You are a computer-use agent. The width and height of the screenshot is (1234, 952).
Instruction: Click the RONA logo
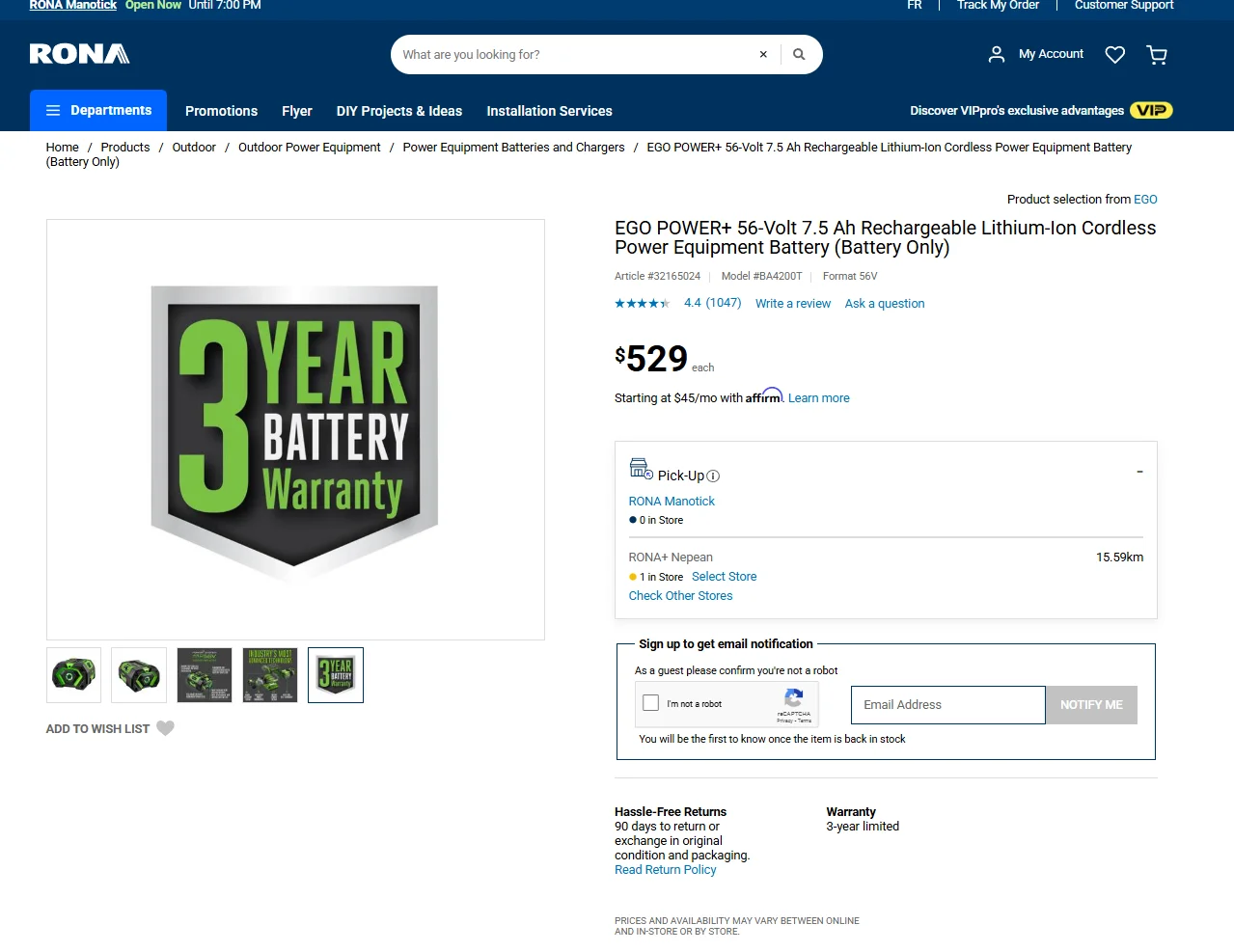tap(79, 54)
